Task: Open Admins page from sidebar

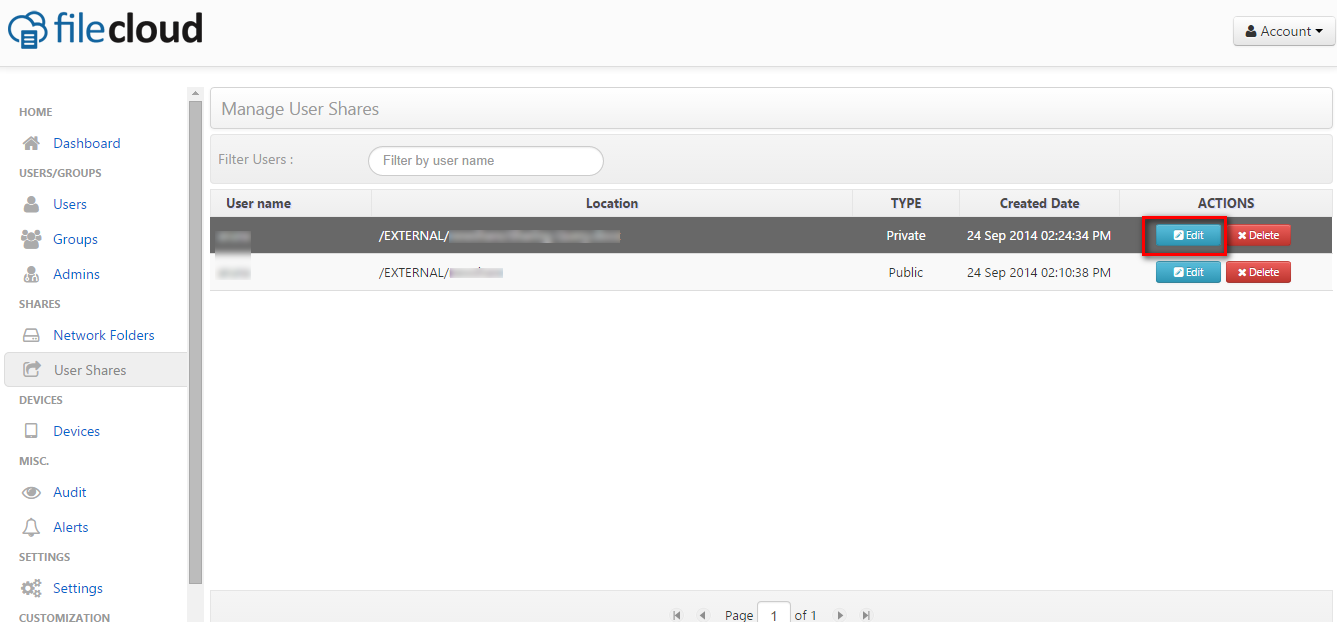Action: (77, 274)
